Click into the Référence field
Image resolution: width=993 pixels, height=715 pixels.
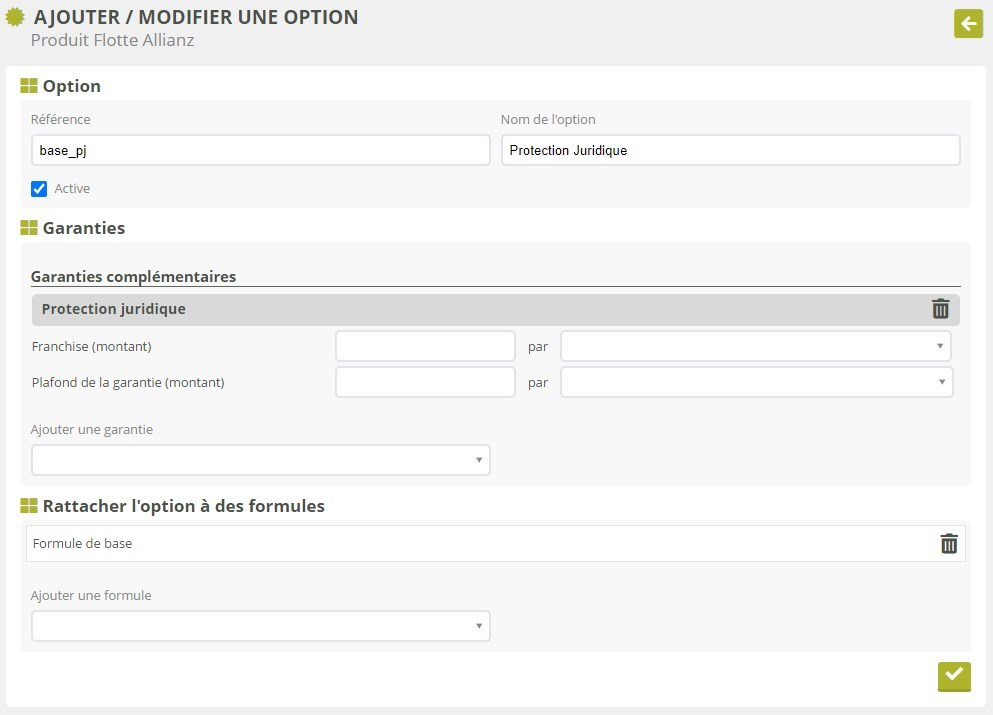260,150
